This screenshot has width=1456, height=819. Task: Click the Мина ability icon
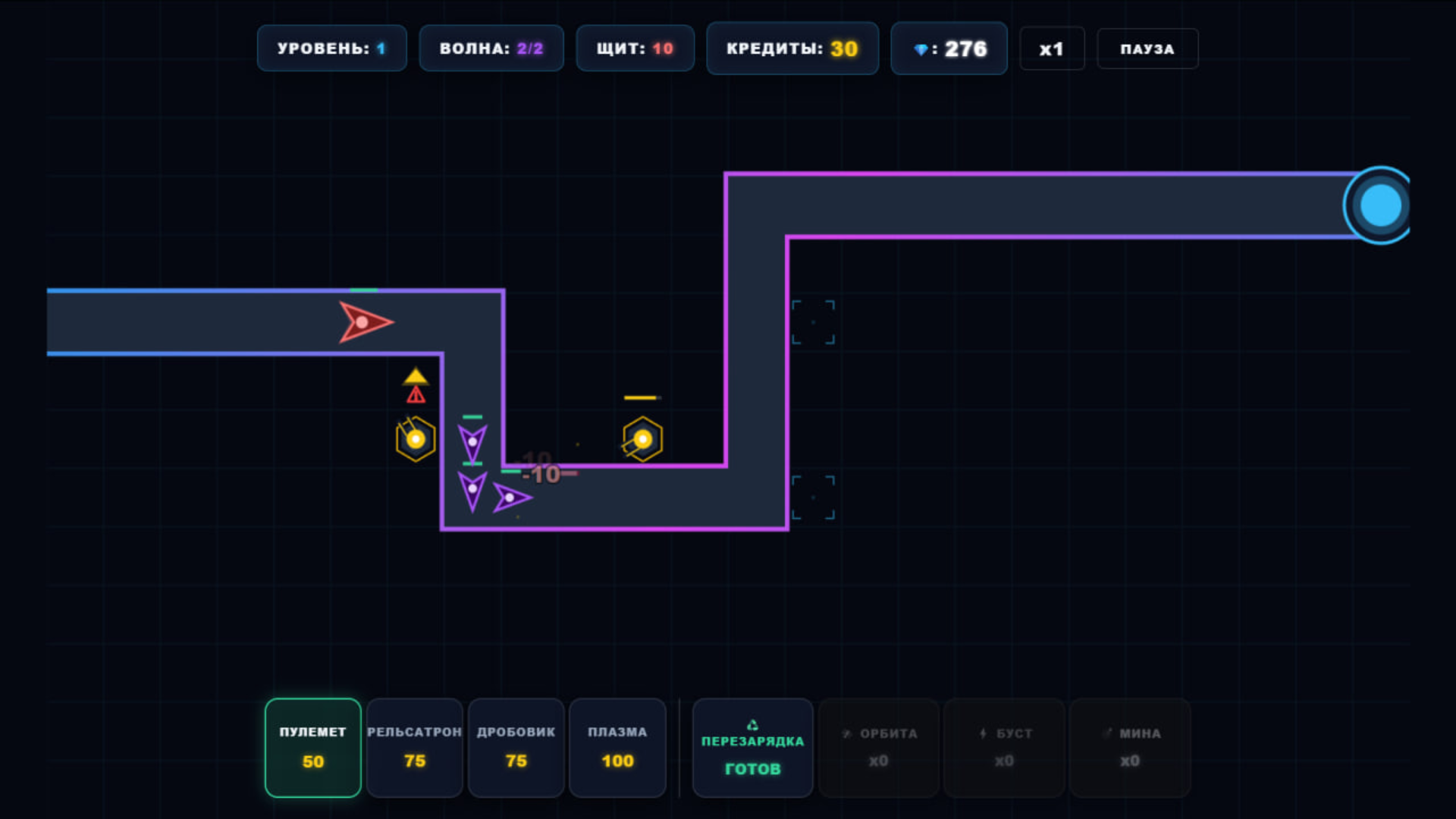click(1129, 748)
